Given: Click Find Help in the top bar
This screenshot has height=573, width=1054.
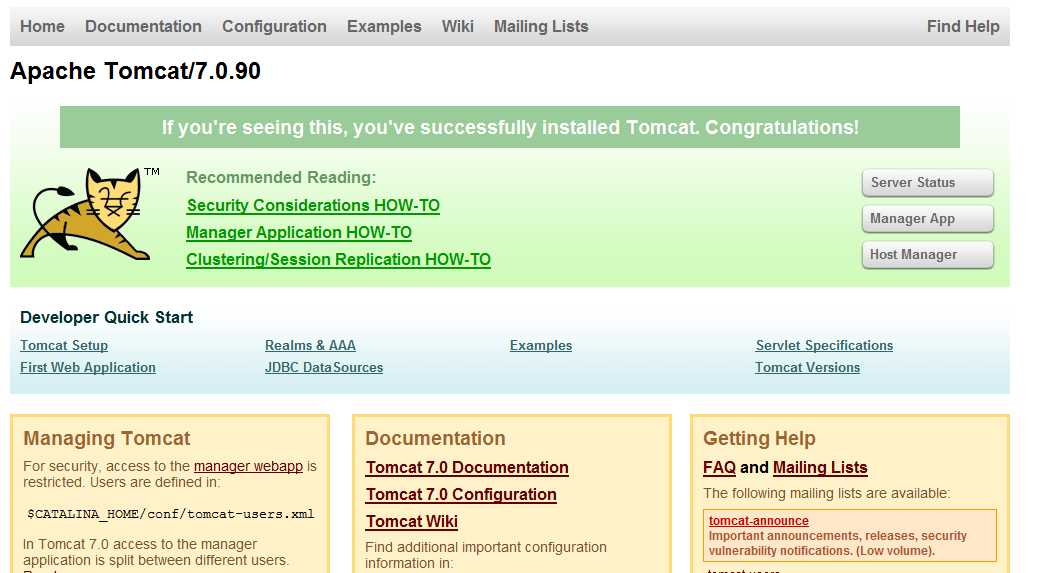Looking at the screenshot, I should pyautogui.click(x=963, y=26).
